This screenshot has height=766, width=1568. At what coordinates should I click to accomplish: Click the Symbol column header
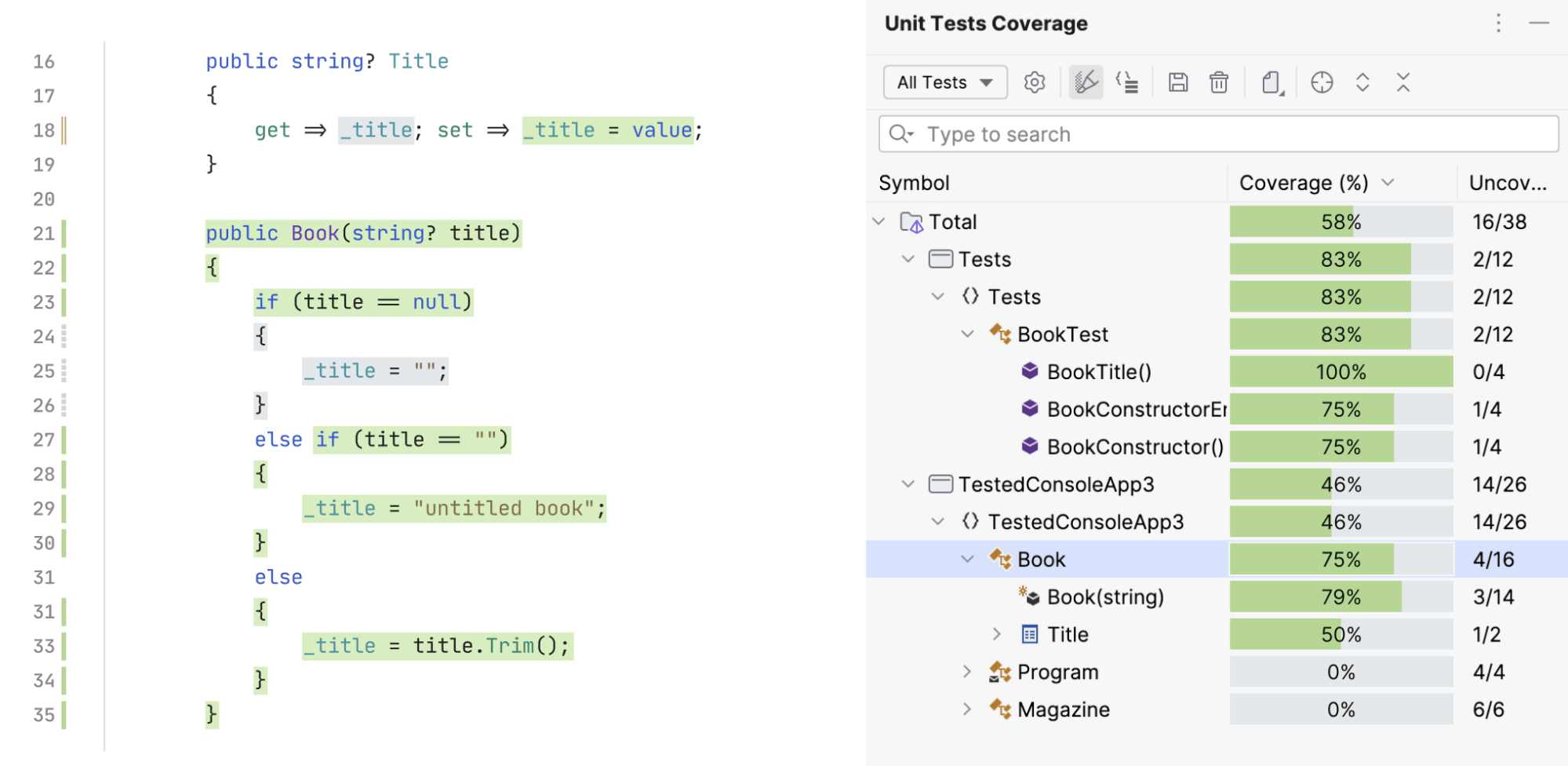point(915,183)
